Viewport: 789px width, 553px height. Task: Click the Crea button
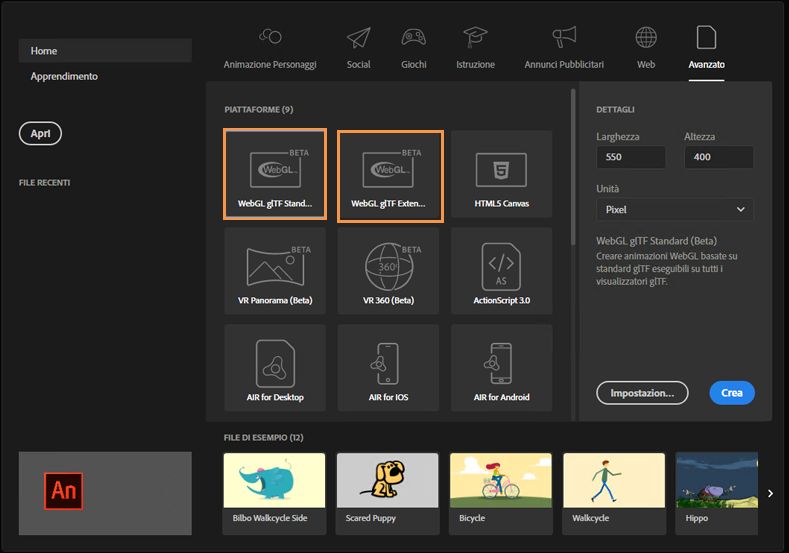pyautogui.click(x=732, y=393)
